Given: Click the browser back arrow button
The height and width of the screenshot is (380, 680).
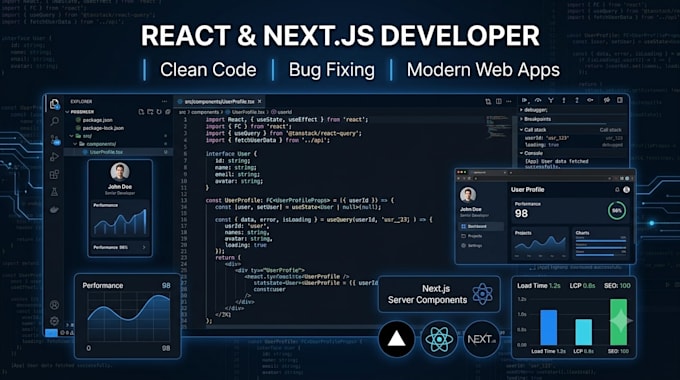Looking at the screenshot, I should tap(459, 178).
